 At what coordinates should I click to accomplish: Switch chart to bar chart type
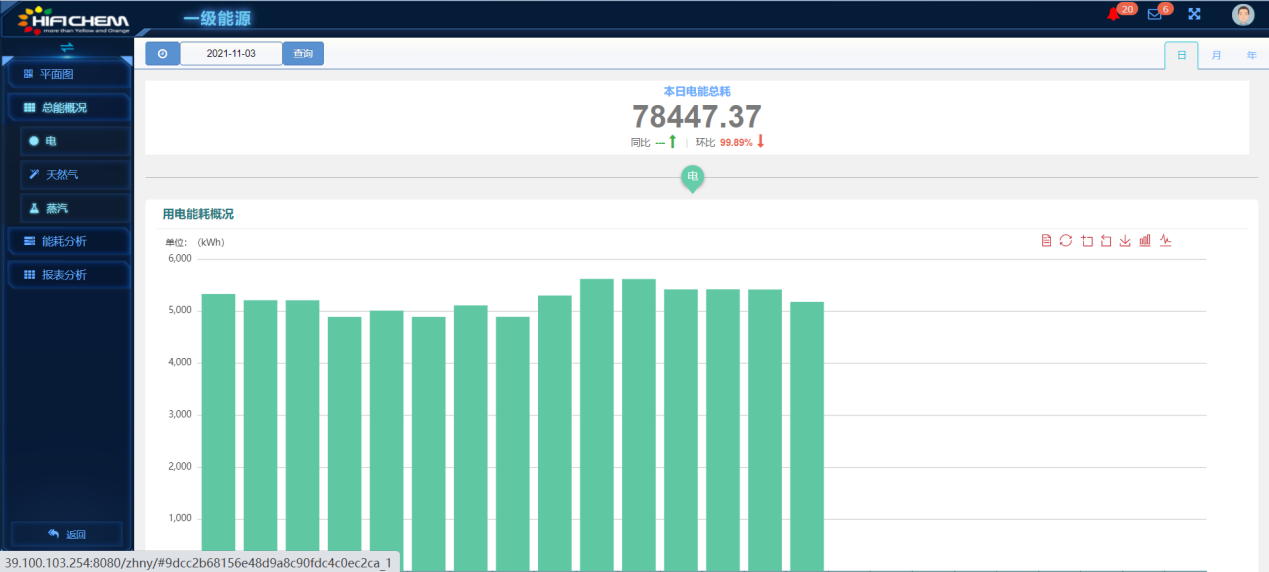pos(1145,240)
